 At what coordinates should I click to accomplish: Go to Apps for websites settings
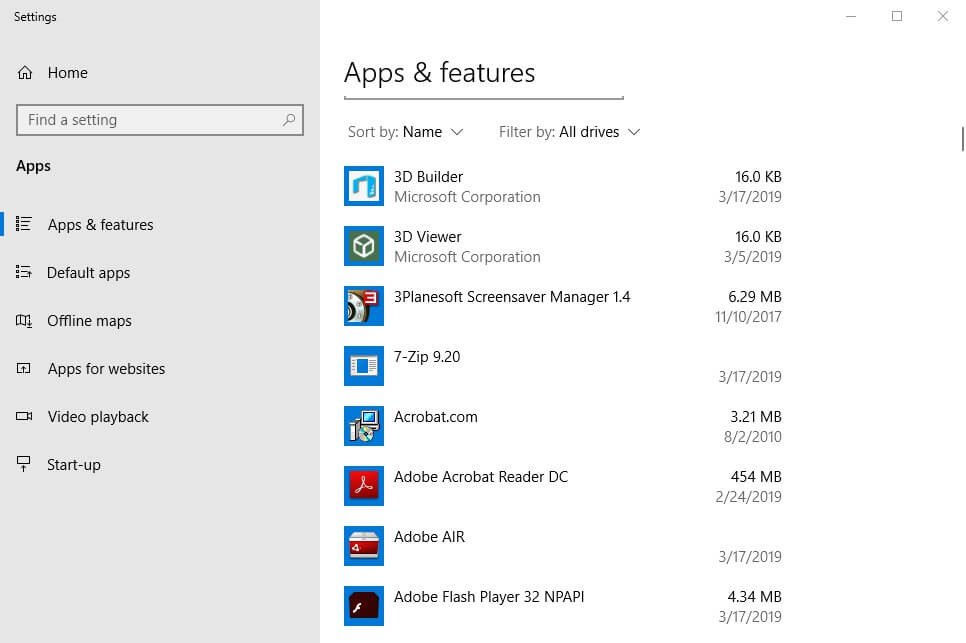106,368
